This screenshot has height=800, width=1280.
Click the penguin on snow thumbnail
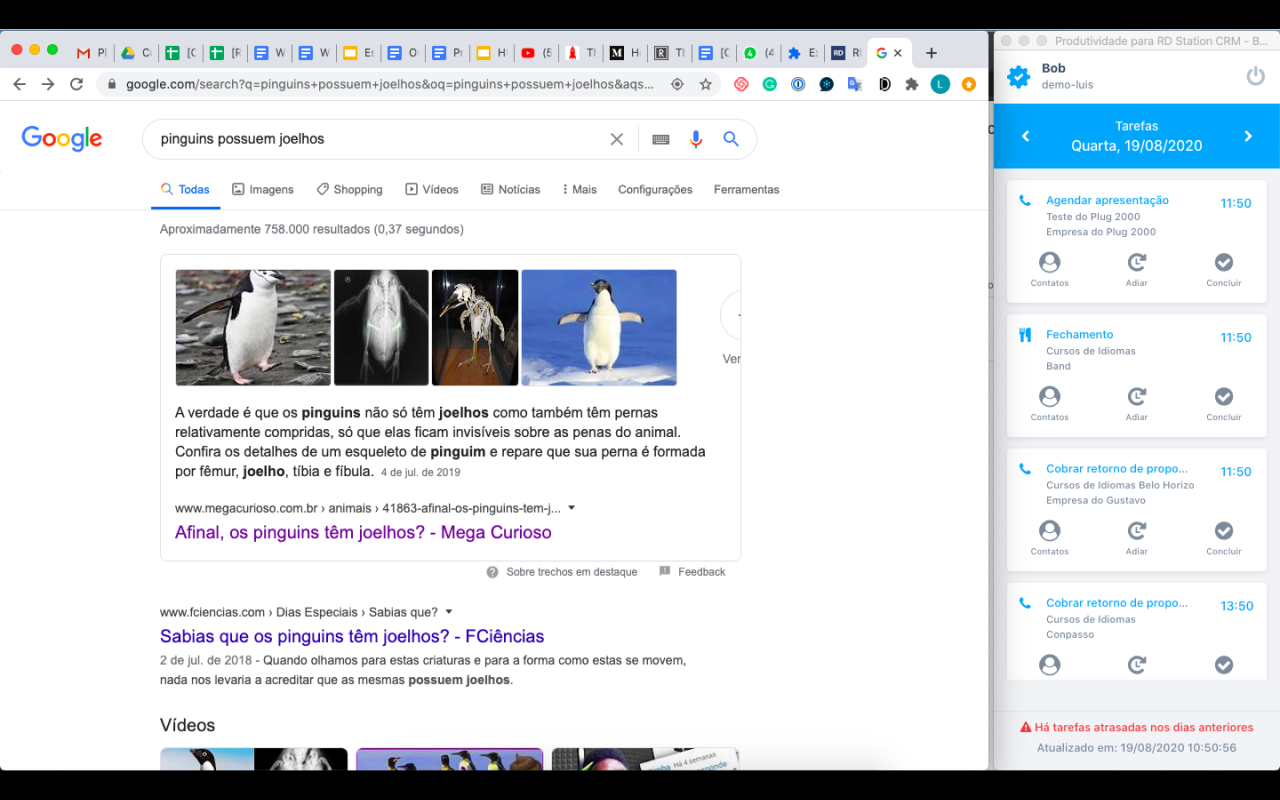(x=599, y=328)
